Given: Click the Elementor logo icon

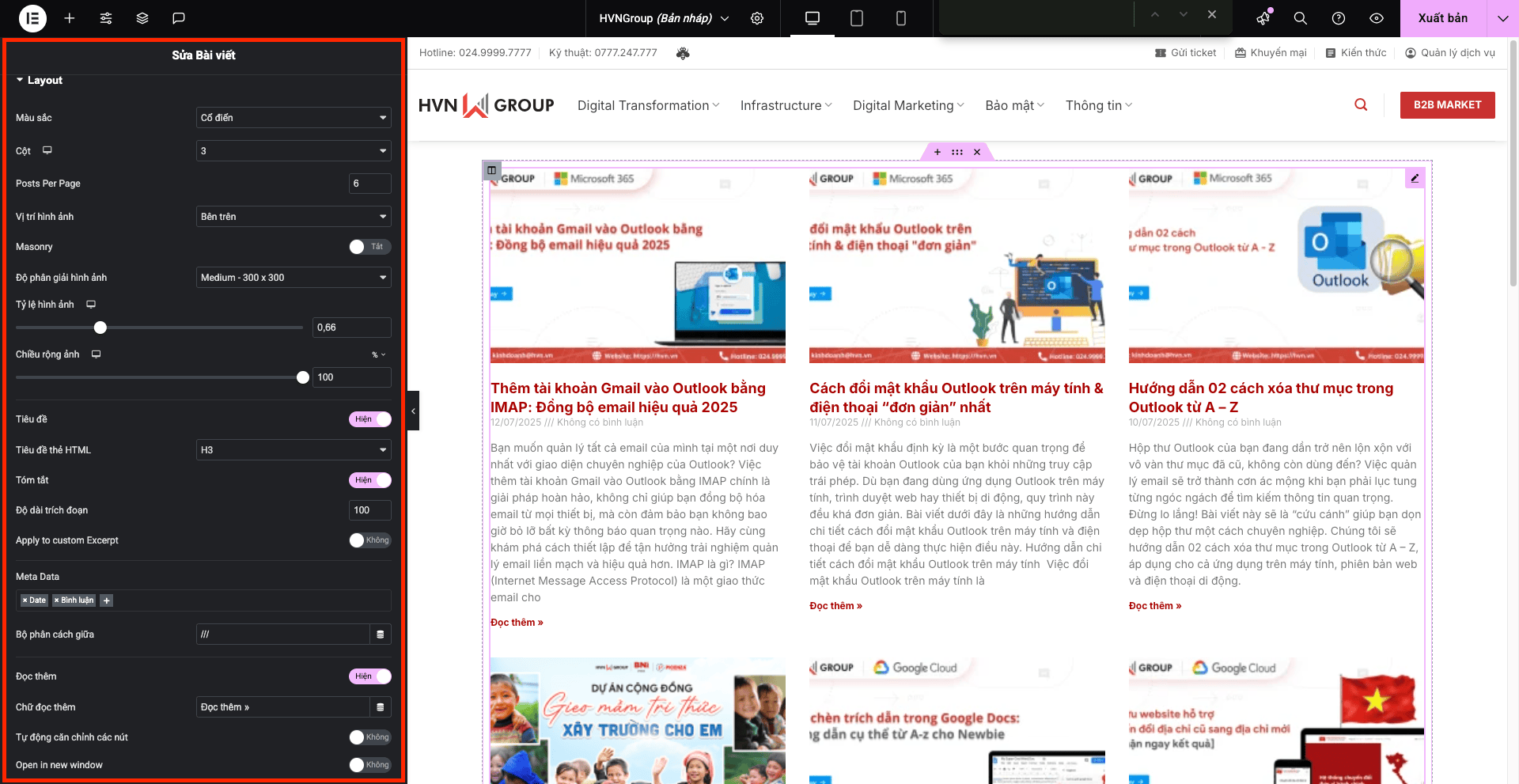Looking at the screenshot, I should tap(32, 18).
